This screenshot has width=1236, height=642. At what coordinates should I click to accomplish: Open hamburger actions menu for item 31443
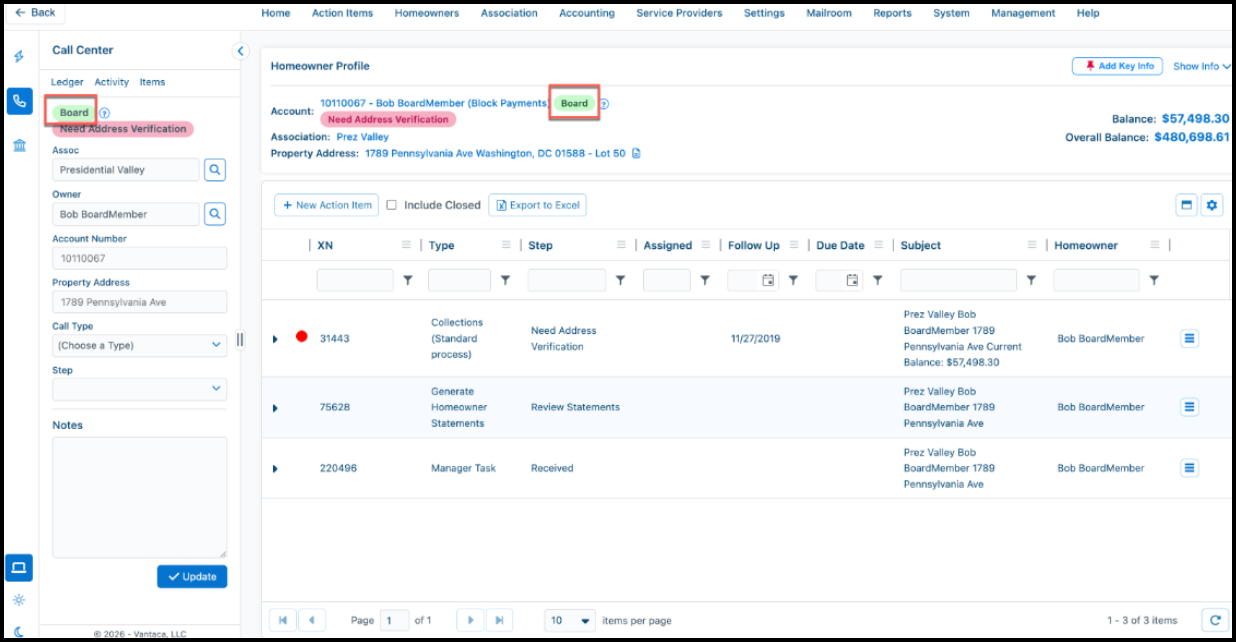pyautogui.click(x=1189, y=338)
